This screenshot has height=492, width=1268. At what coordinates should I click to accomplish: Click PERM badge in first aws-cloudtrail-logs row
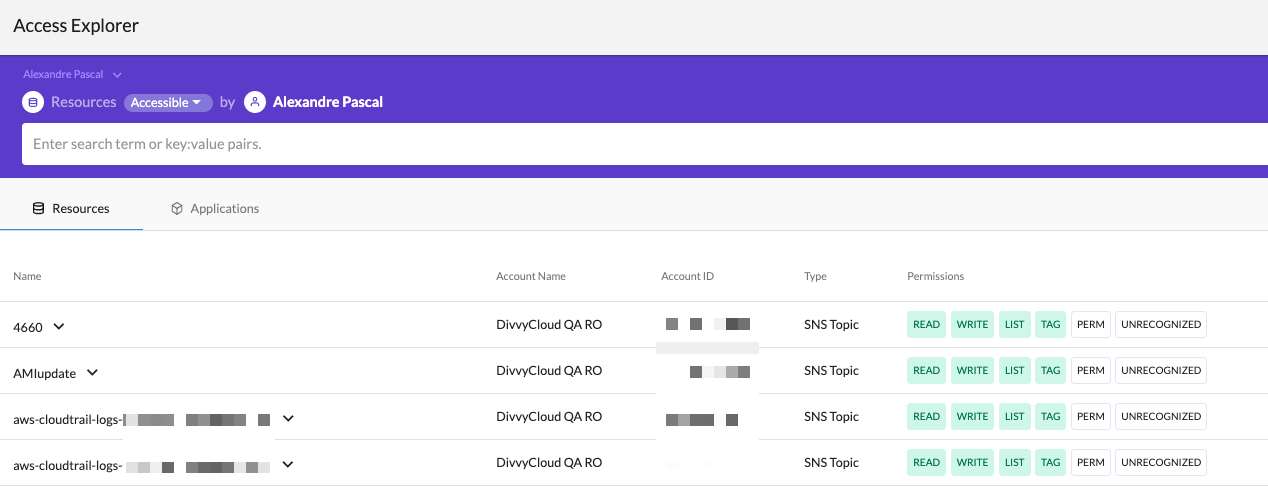click(1091, 417)
